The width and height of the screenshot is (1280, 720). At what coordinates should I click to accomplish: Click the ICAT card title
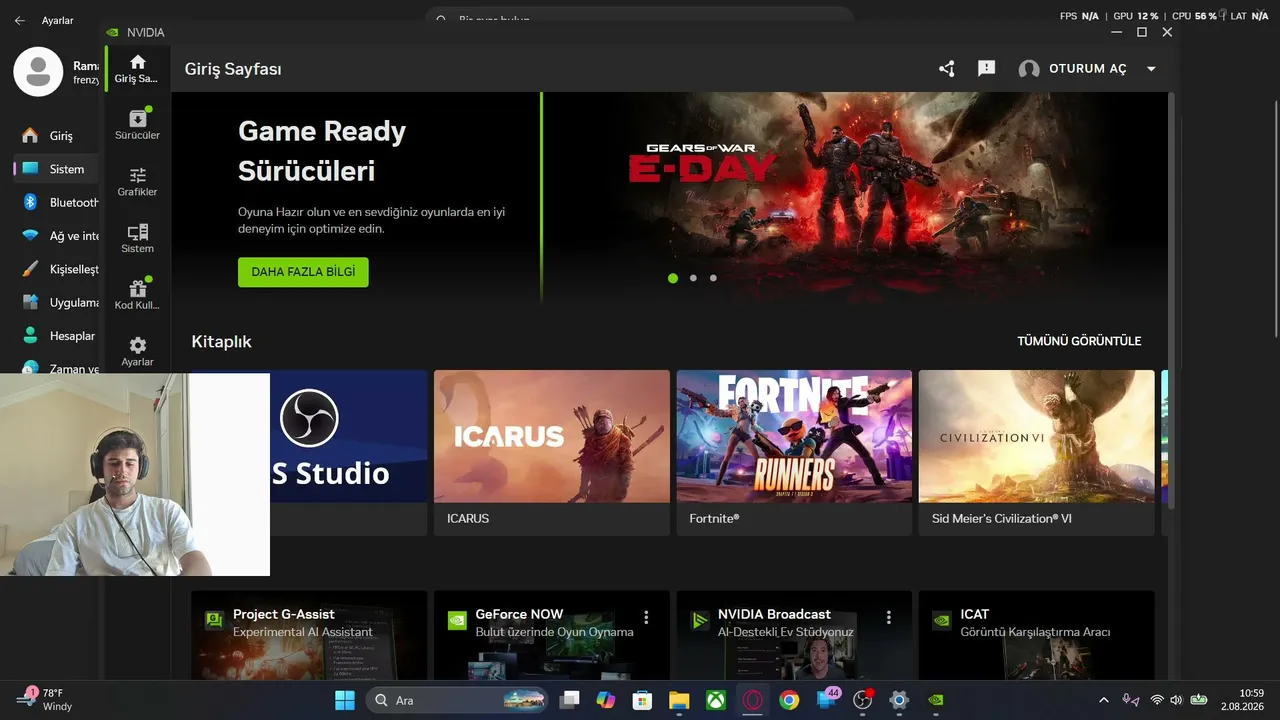coord(975,614)
